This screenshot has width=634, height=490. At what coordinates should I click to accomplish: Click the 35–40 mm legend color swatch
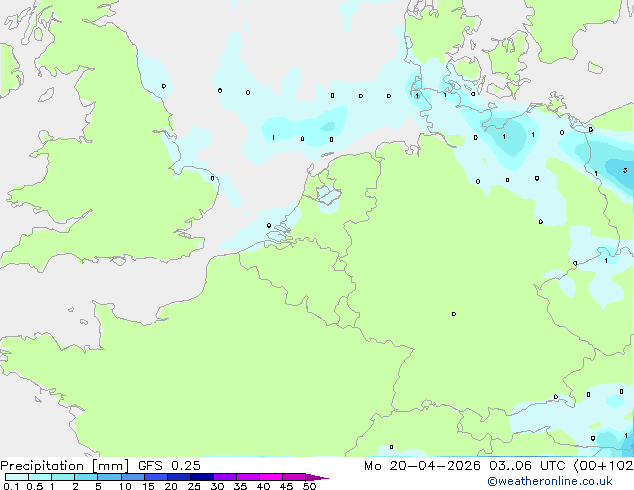point(248,477)
